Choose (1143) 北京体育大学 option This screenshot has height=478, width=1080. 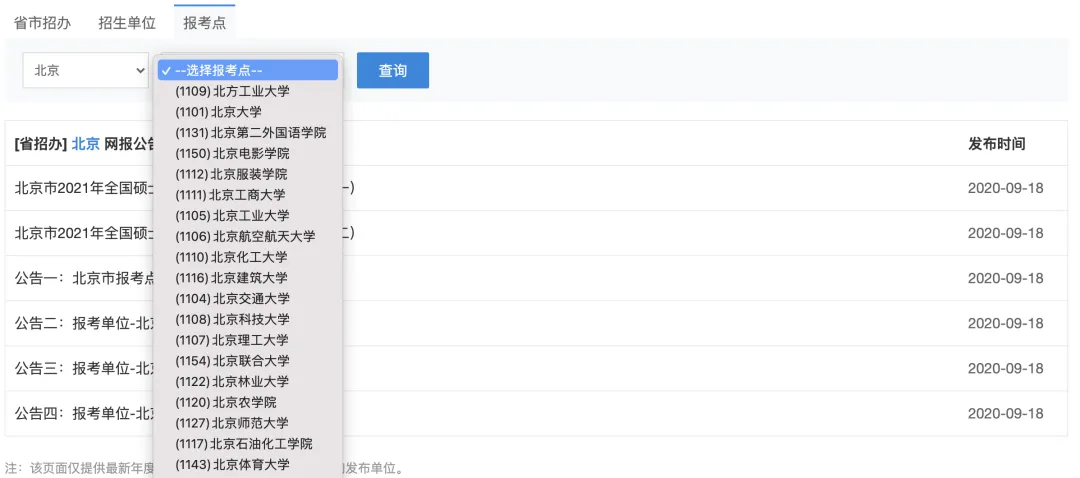click(248, 464)
